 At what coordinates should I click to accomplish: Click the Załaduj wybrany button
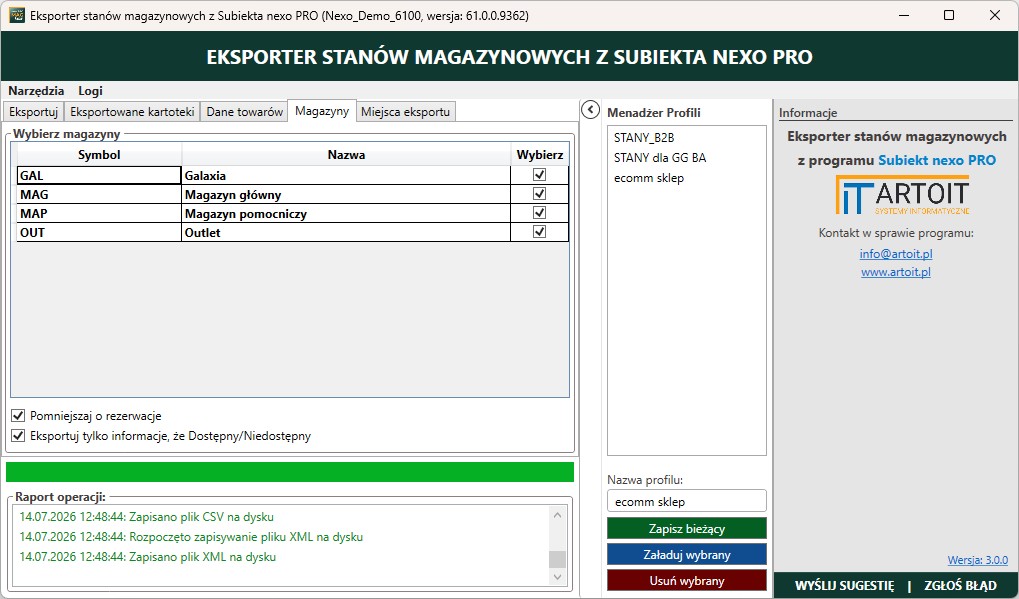[687, 555]
